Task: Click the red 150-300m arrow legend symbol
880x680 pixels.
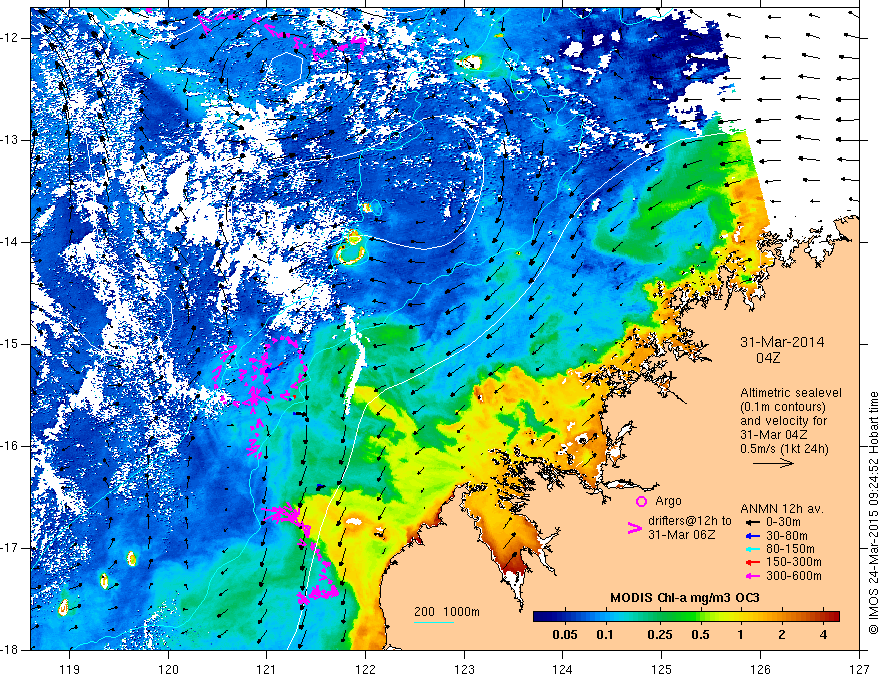Action: click(x=751, y=562)
